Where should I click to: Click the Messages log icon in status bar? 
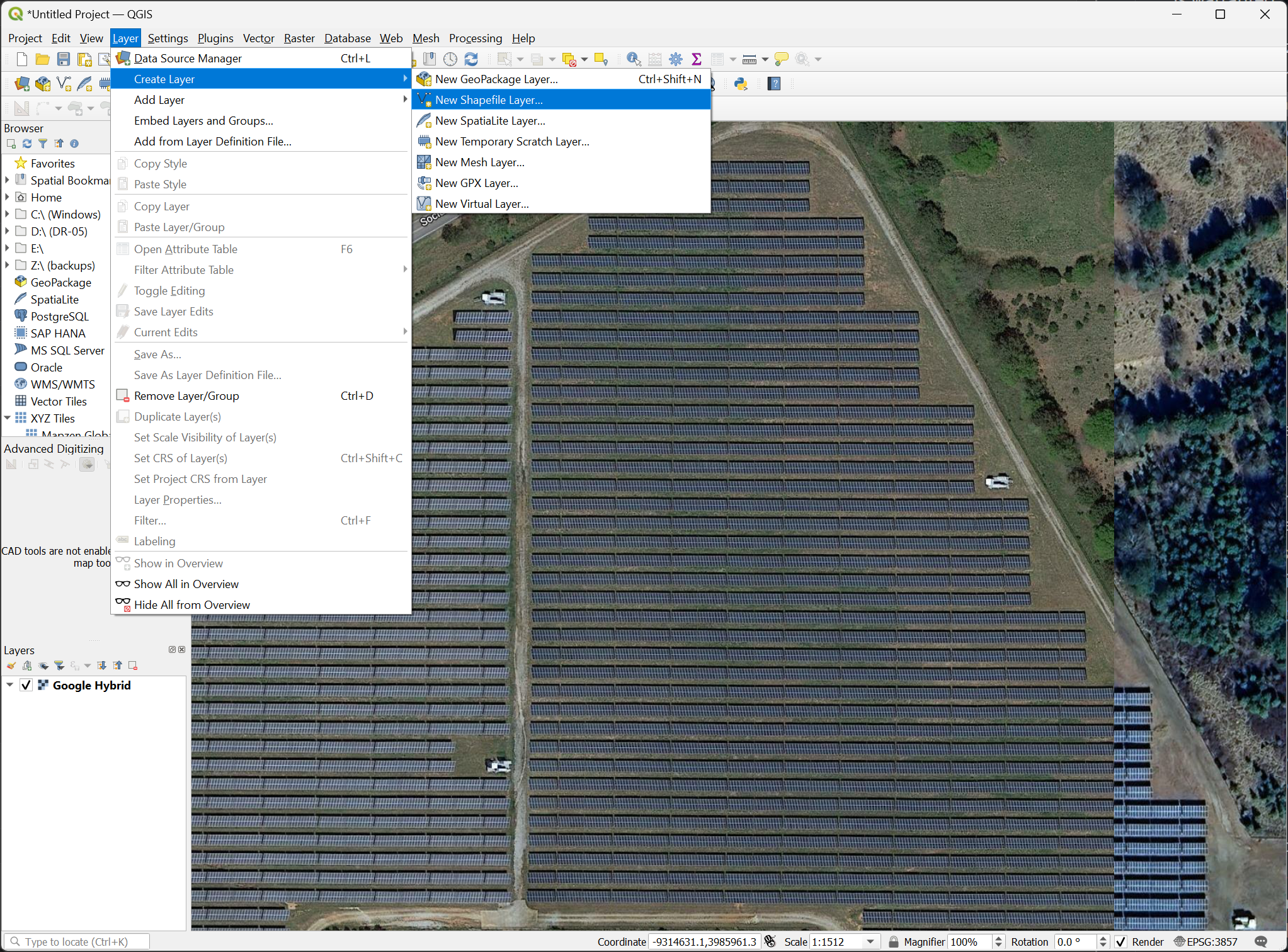tap(1261, 942)
